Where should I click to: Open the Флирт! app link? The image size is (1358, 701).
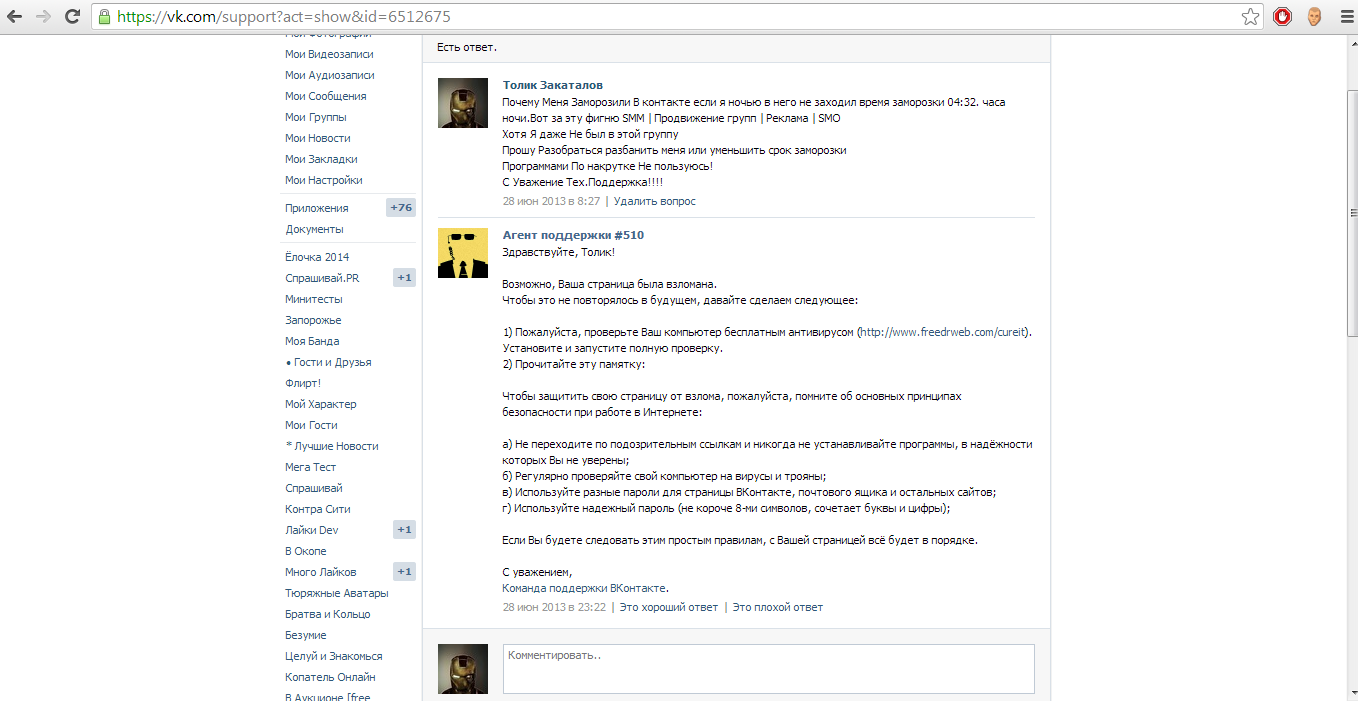[x=303, y=383]
